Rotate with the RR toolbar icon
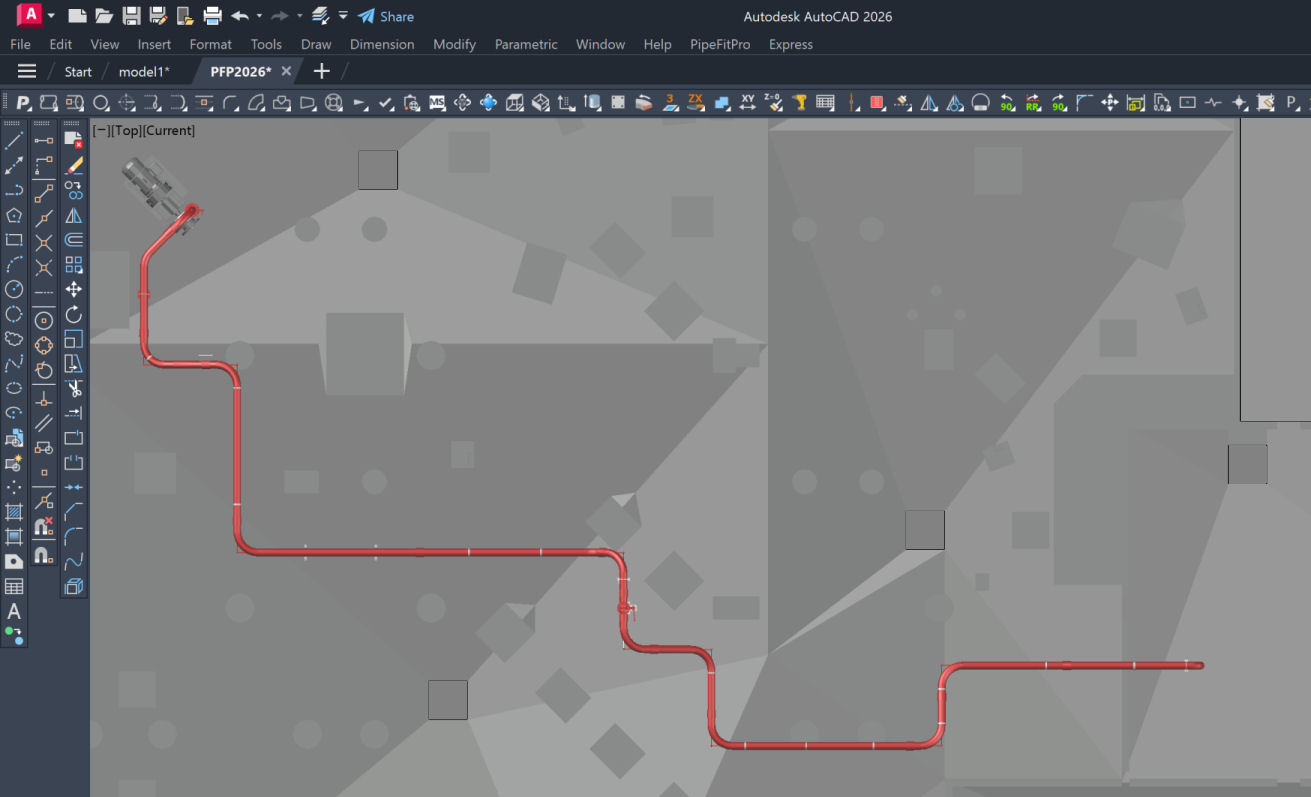This screenshot has width=1311, height=797. 1033,102
